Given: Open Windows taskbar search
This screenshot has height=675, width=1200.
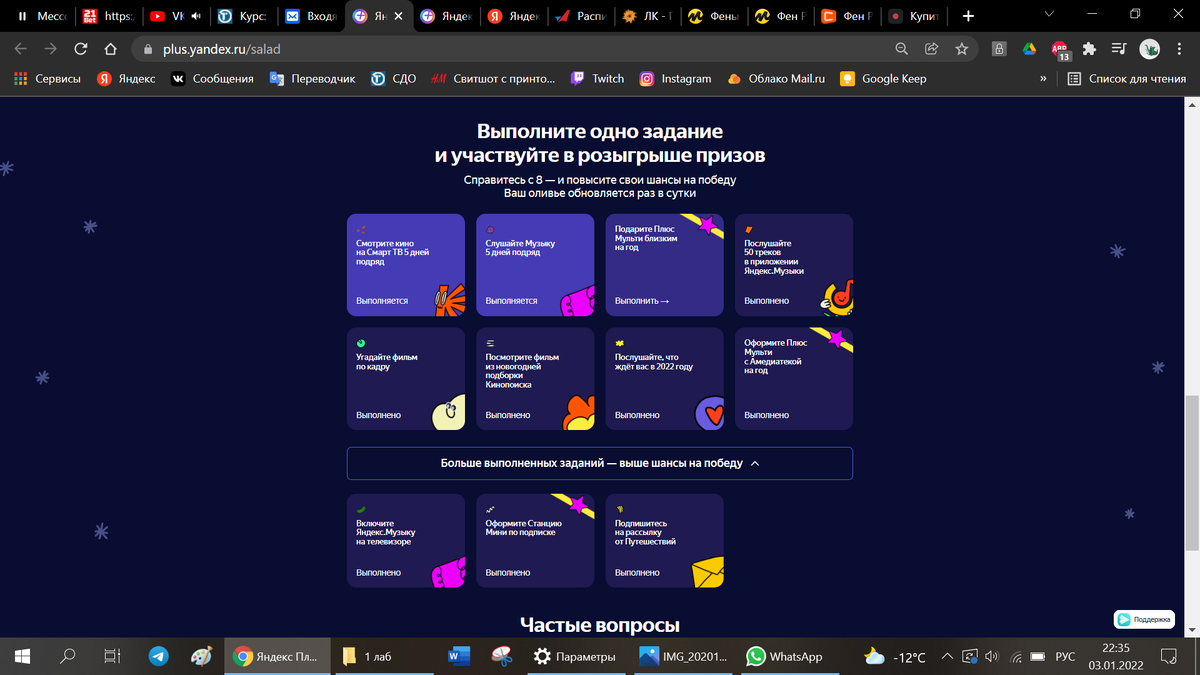Looking at the screenshot, I should coord(68,657).
